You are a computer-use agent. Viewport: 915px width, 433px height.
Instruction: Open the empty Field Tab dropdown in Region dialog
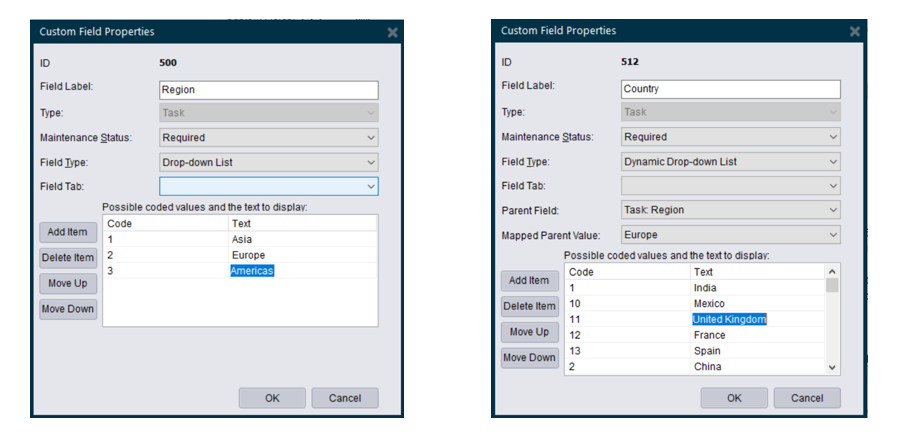coord(268,186)
